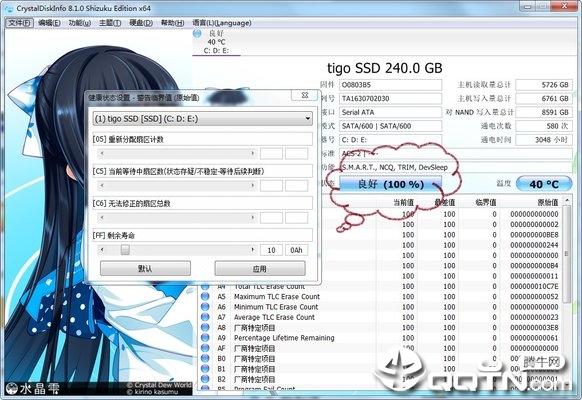Viewport: 582px width, 400px height.
Task: Open the 帮助(H) menu
Action: click(x=172, y=23)
